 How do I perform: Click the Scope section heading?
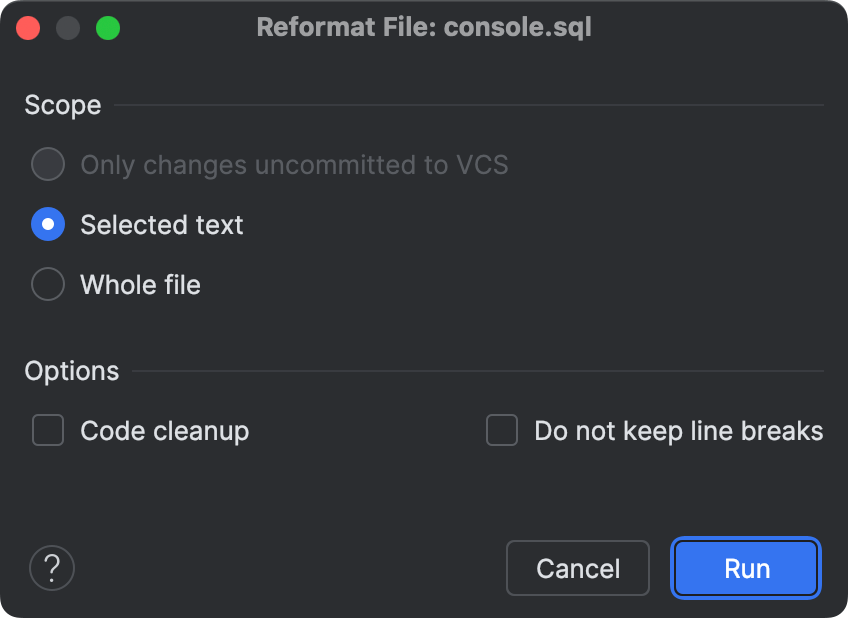(63, 105)
